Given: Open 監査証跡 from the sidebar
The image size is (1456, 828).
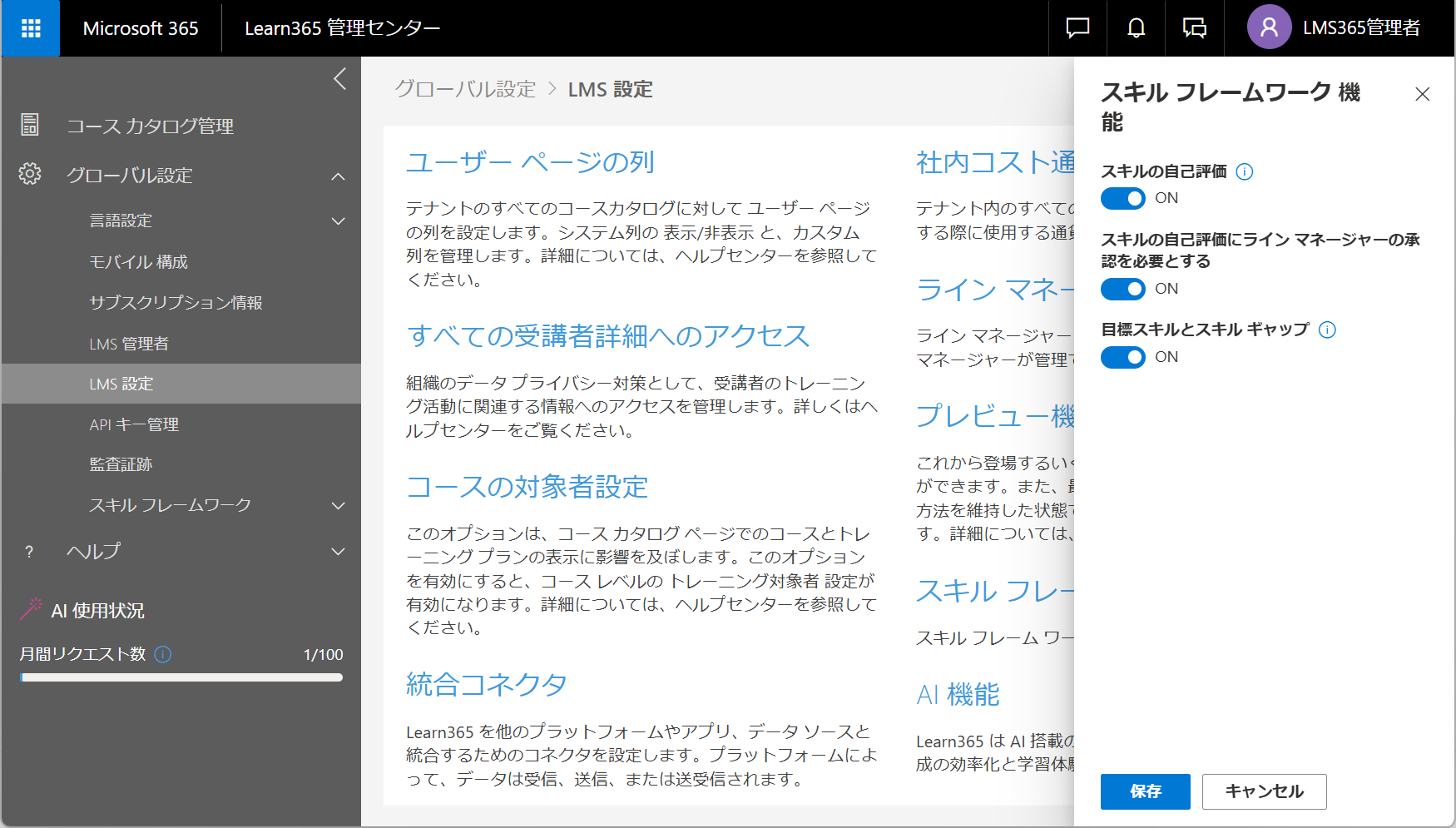Looking at the screenshot, I should pos(121,464).
